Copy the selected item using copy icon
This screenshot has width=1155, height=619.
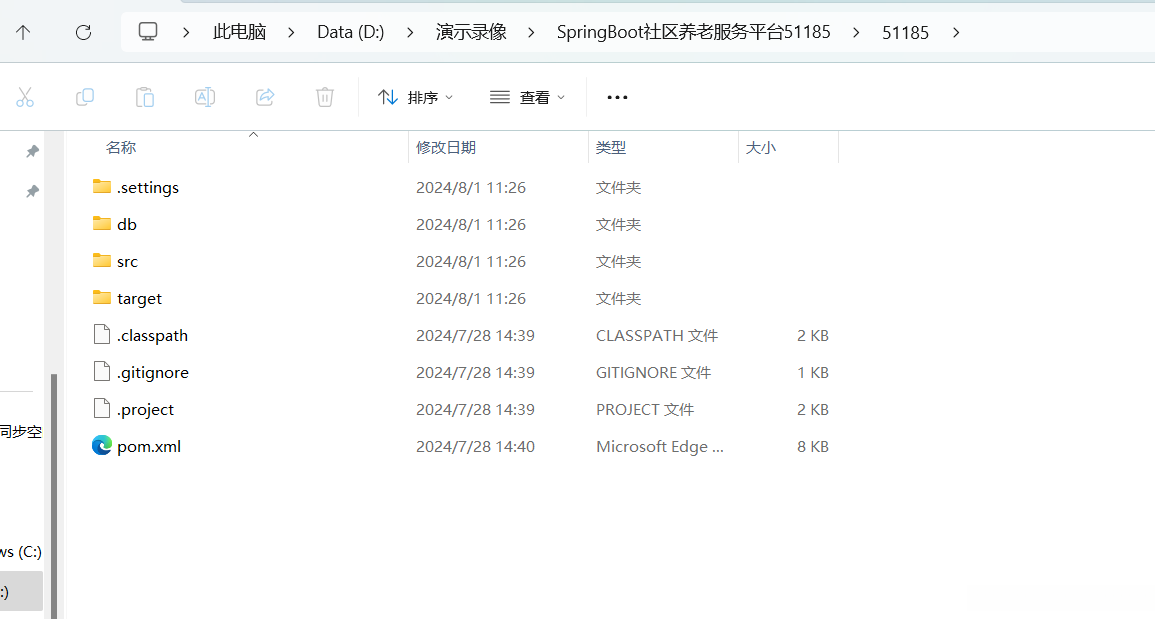pyautogui.click(x=85, y=97)
